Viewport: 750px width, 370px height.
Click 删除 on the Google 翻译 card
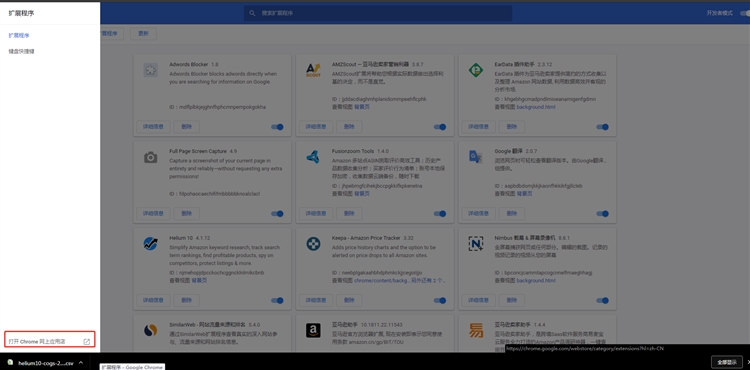(512, 214)
